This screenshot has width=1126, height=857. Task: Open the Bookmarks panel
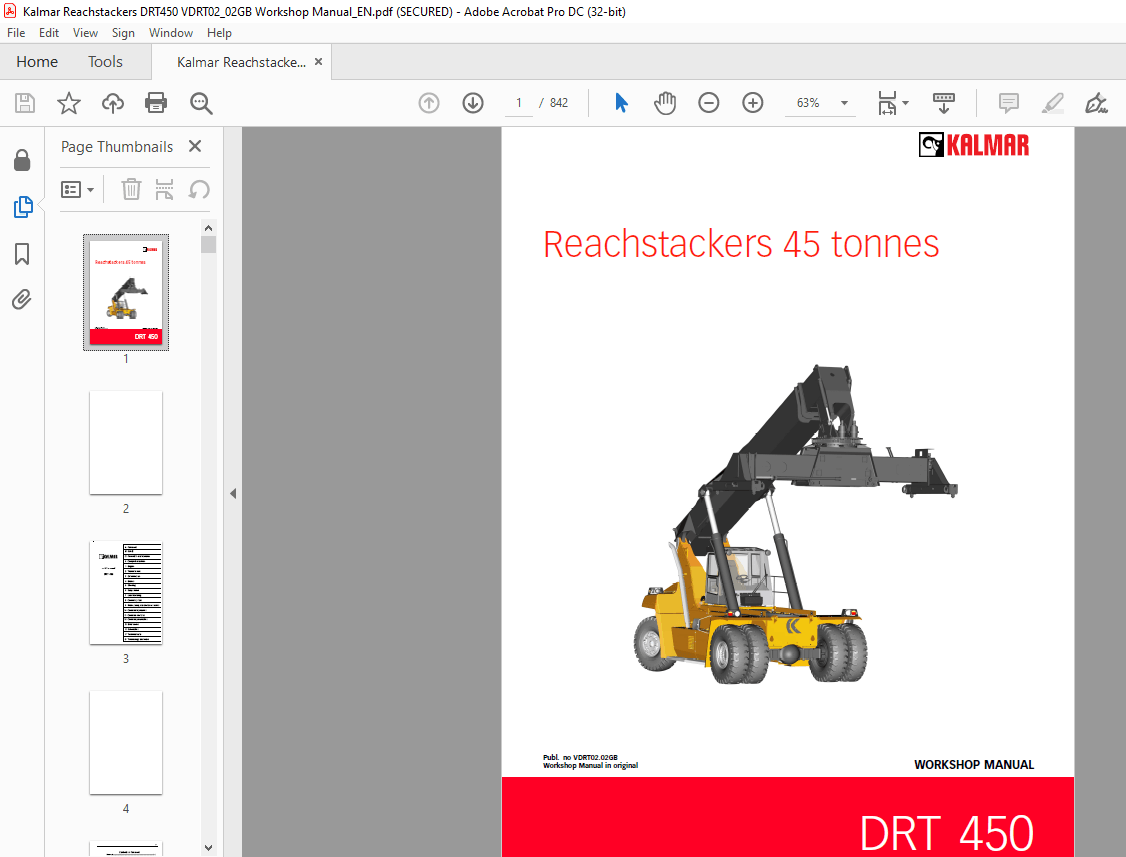22,254
